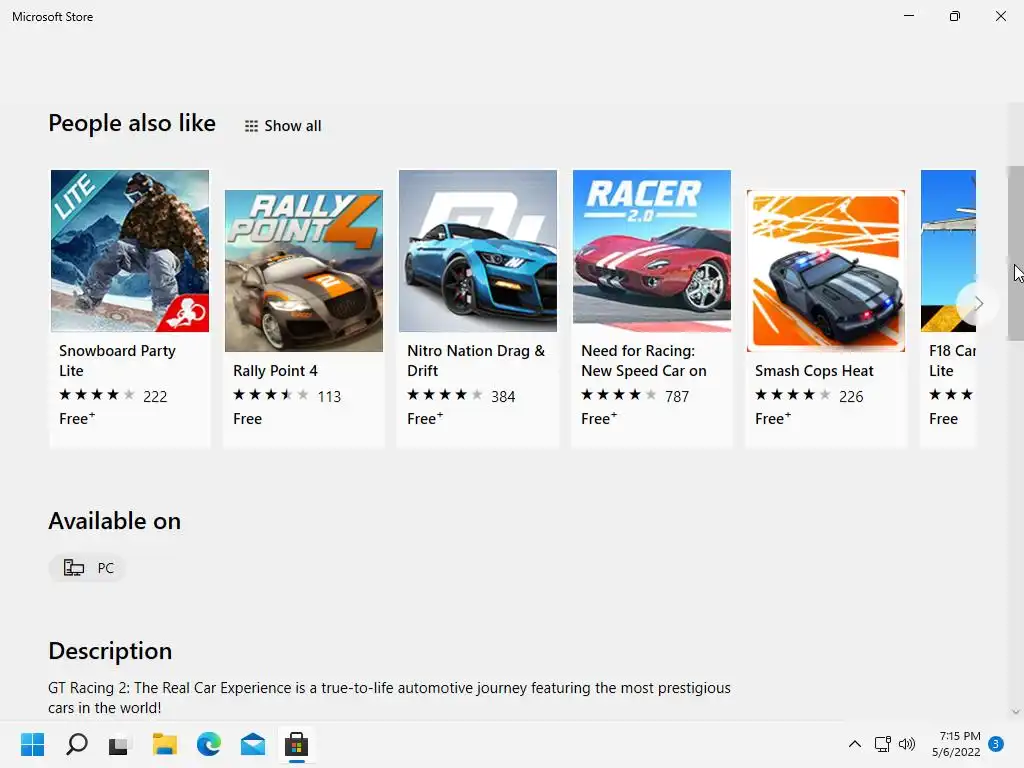
Task: Click Free price under Rally Point 4
Action: click(248, 419)
